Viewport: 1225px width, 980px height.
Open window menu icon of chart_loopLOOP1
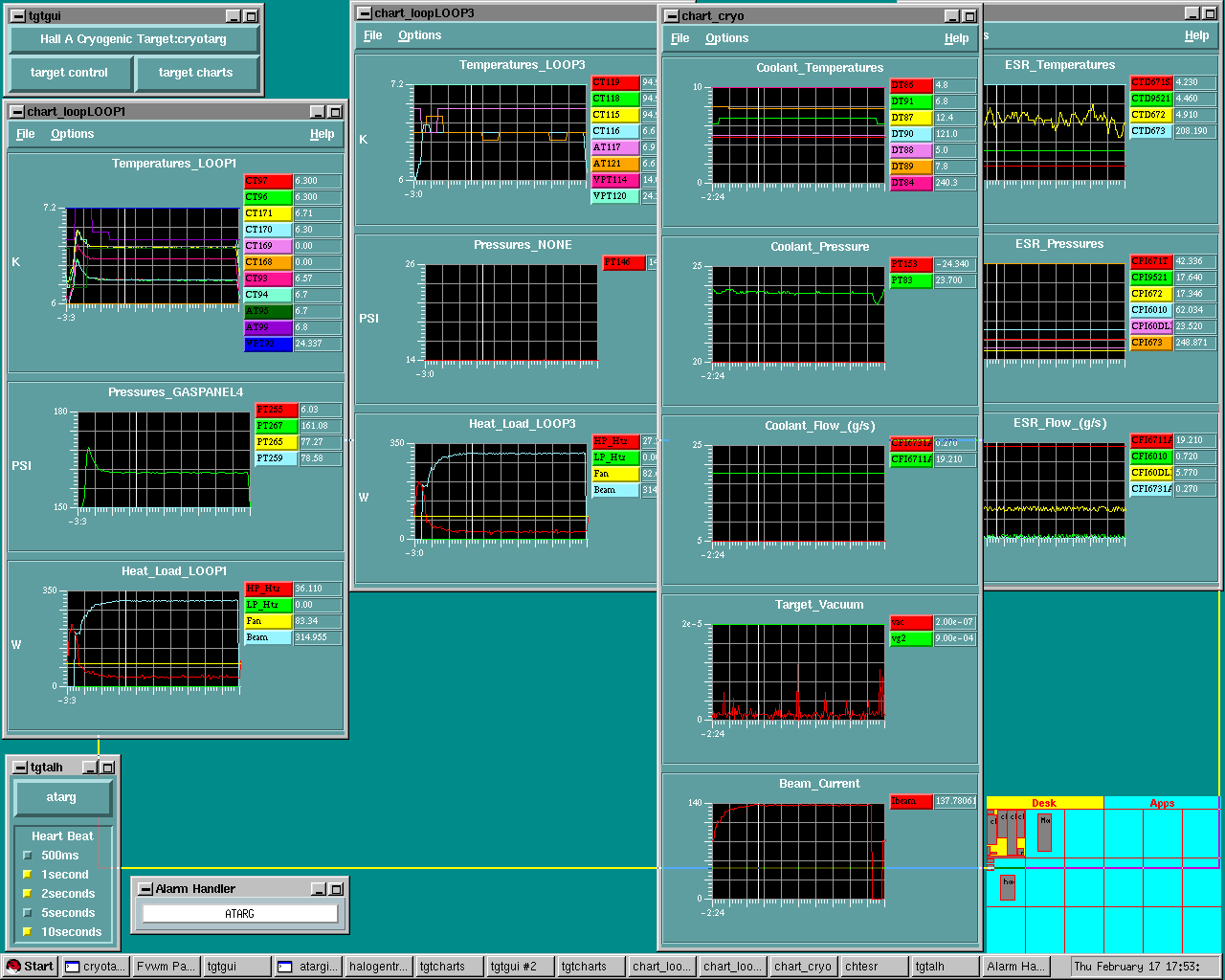click(x=17, y=112)
